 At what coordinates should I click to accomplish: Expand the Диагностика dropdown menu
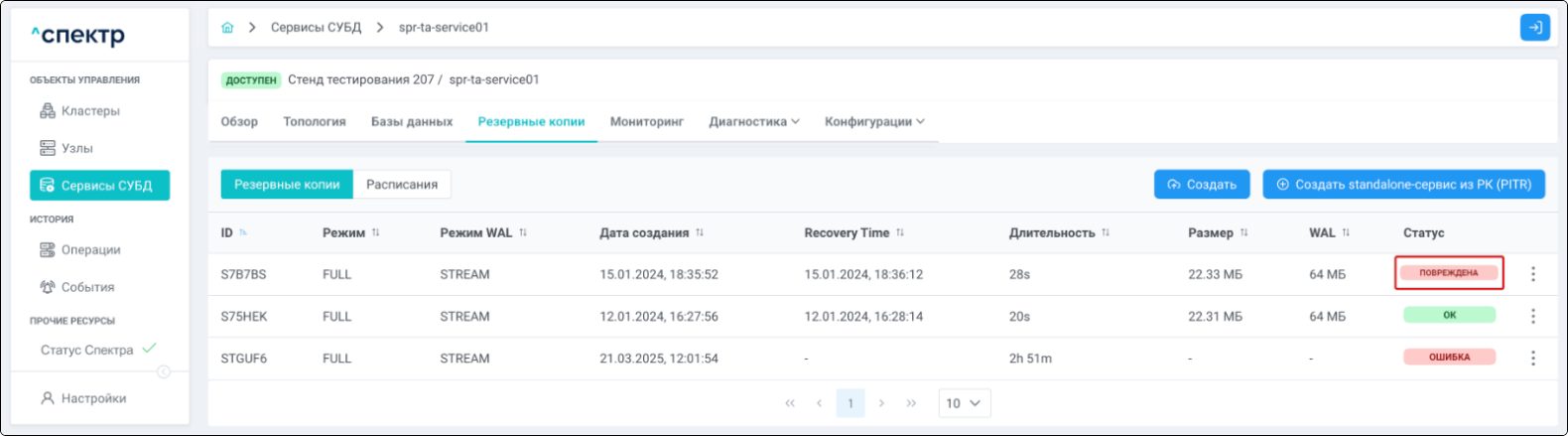point(753,121)
